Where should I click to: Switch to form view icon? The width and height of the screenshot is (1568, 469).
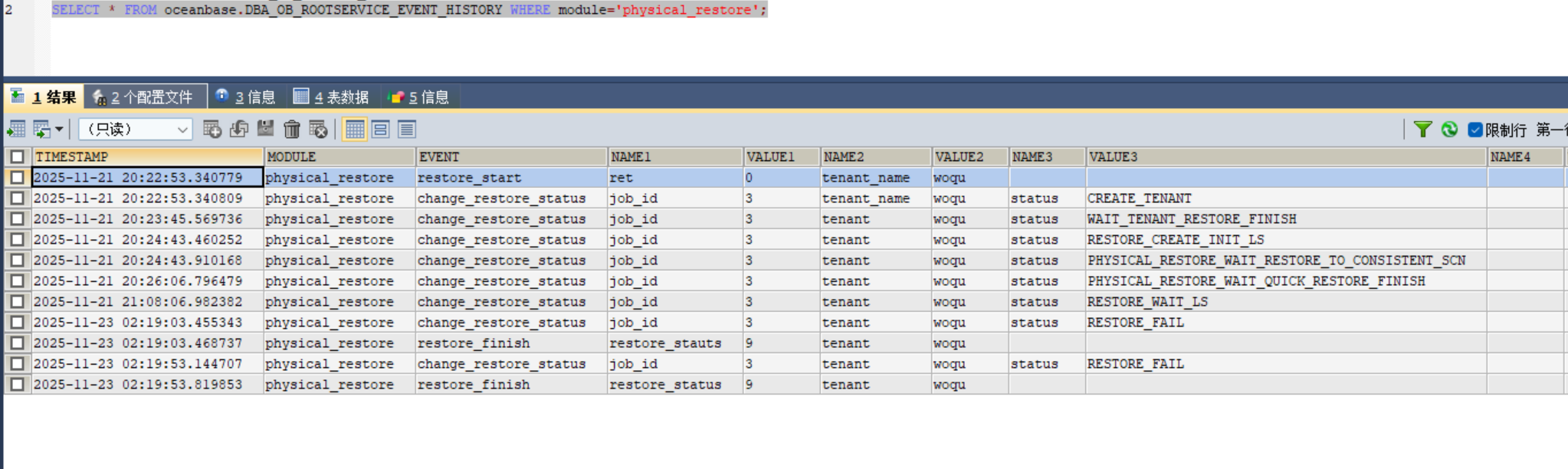point(380,130)
